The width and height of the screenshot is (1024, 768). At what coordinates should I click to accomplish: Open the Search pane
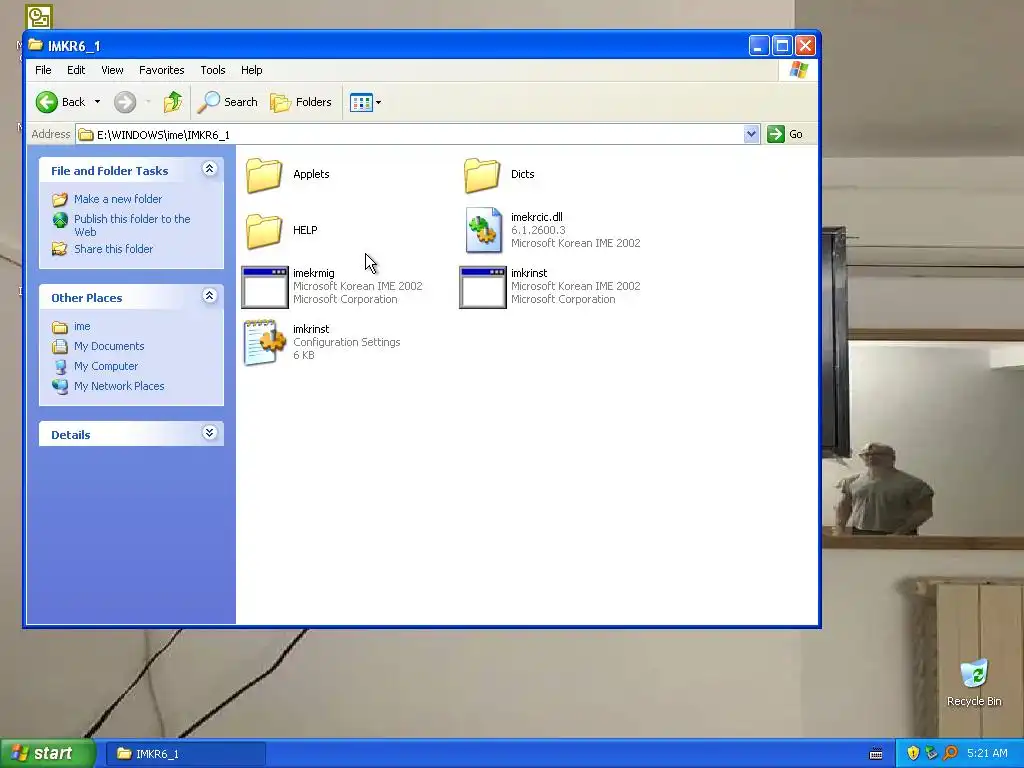(x=228, y=102)
